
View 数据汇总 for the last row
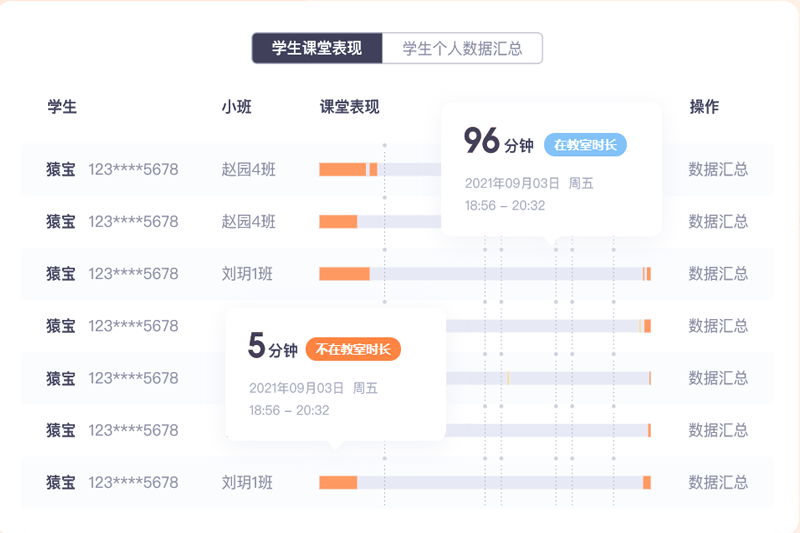[718, 482]
